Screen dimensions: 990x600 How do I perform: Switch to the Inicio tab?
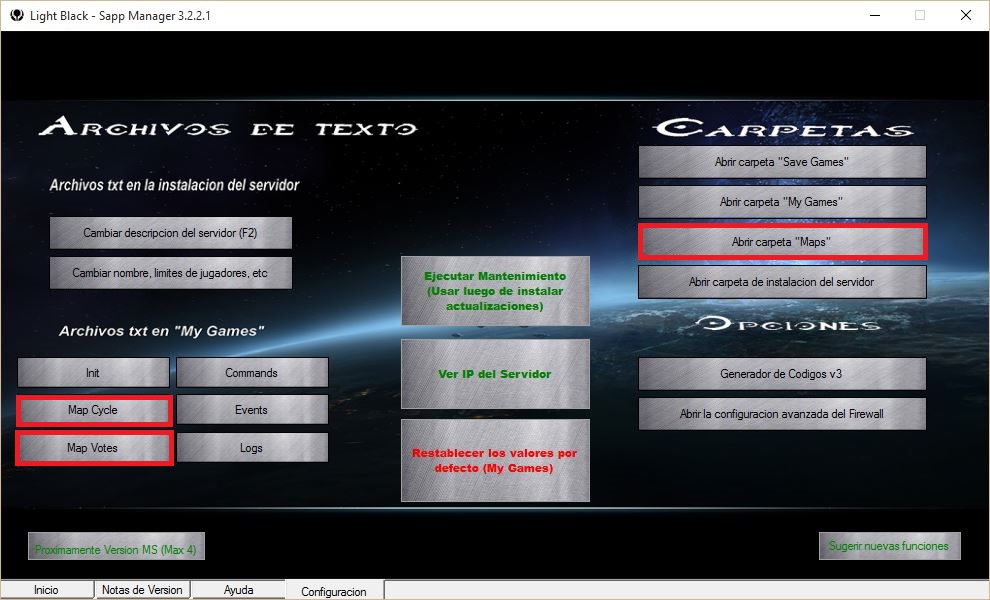[47, 590]
